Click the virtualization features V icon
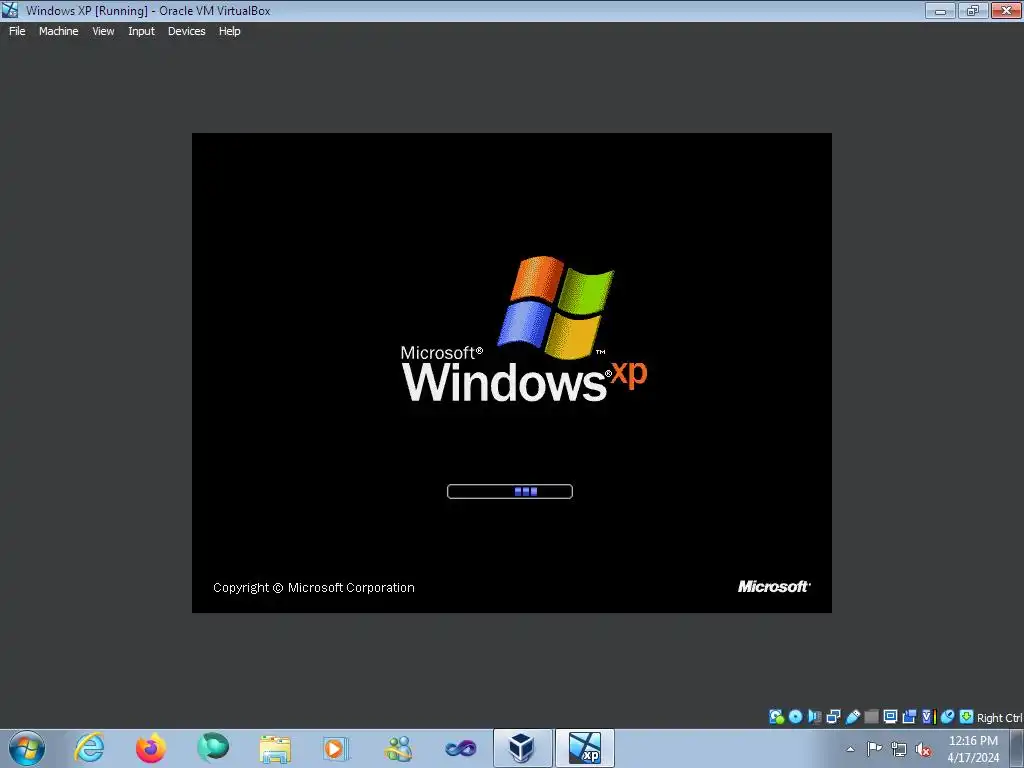This screenshot has height=768, width=1024. (928, 717)
